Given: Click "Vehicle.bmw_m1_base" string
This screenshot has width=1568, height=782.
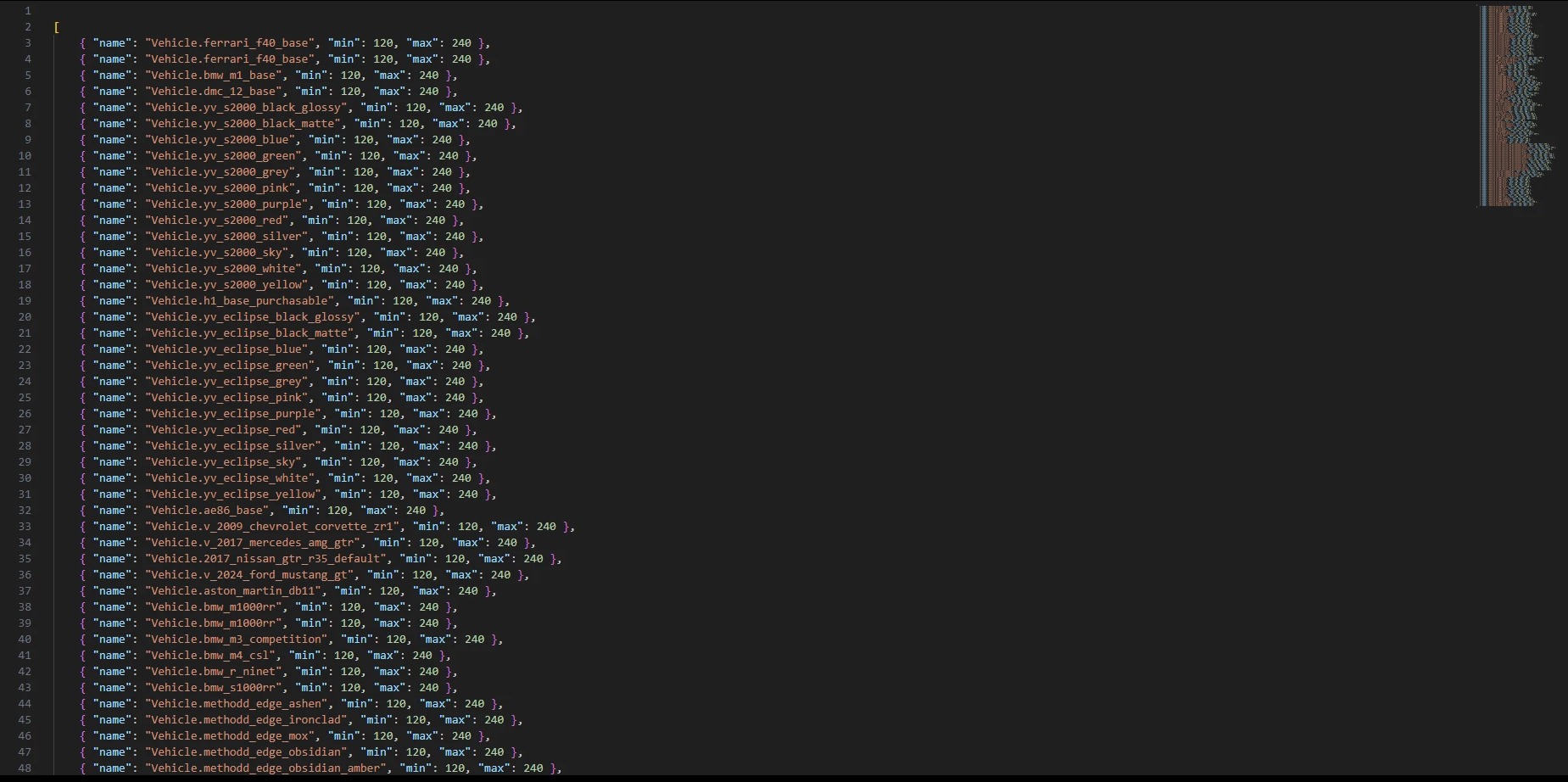Looking at the screenshot, I should click(214, 75).
